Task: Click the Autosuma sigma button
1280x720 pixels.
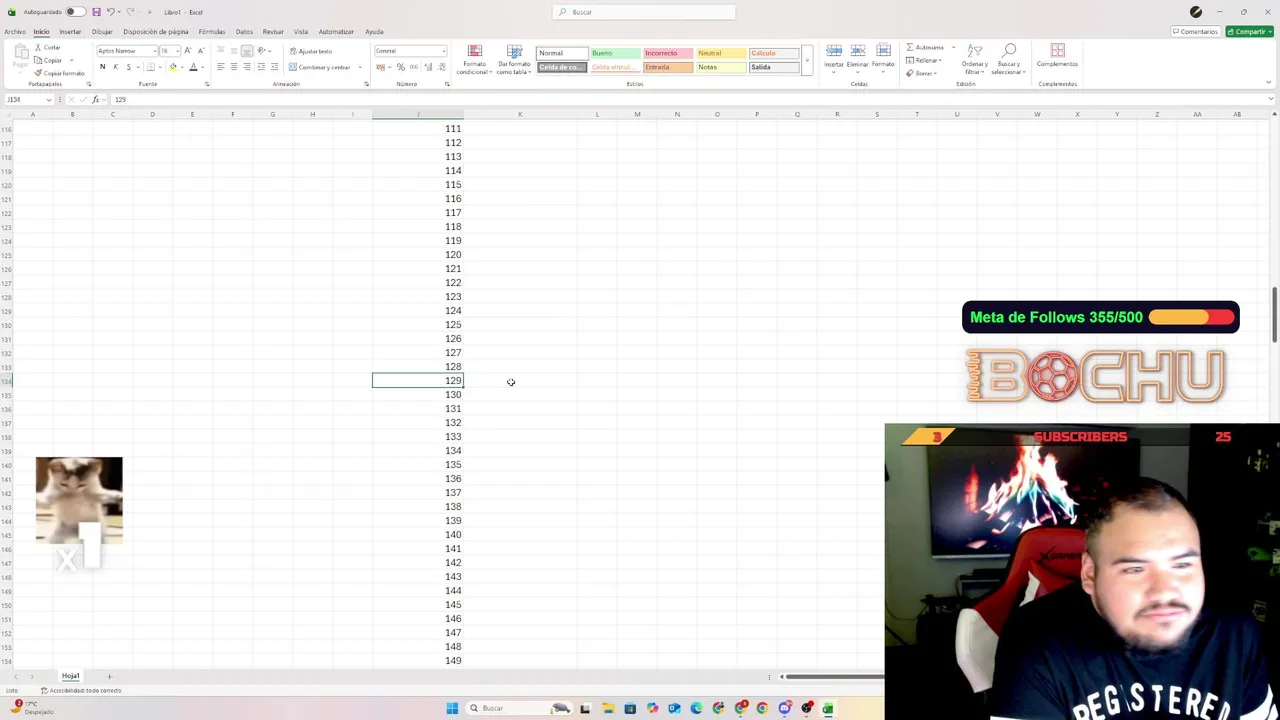Action: tap(927, 47)
